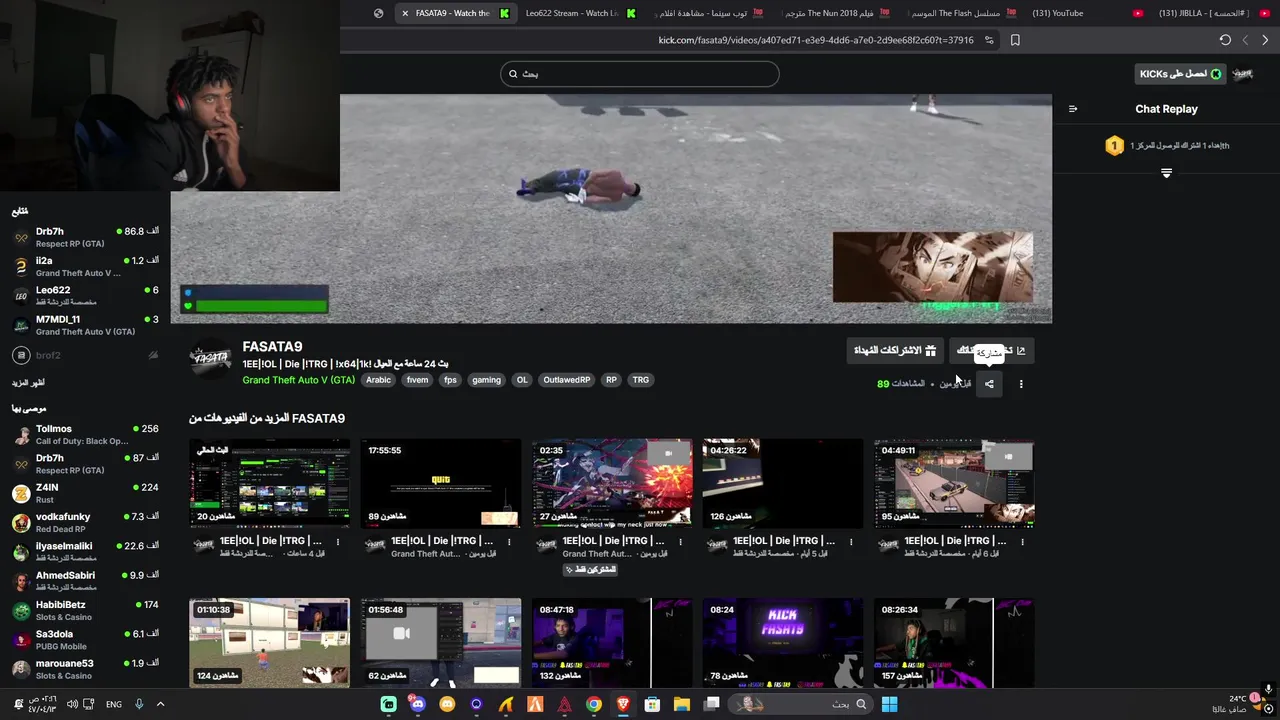Select the fivem tag
The height and width of the screenshot is (720, 1280).
click(417, 380)
